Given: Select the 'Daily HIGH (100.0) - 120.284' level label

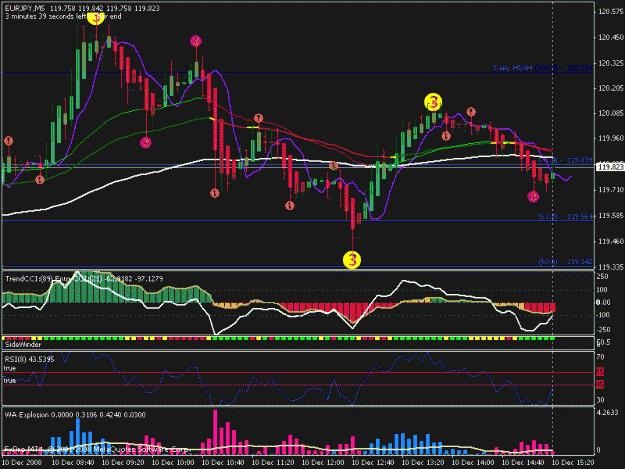Looking at the screenshot, I should [x=543, y=68].
